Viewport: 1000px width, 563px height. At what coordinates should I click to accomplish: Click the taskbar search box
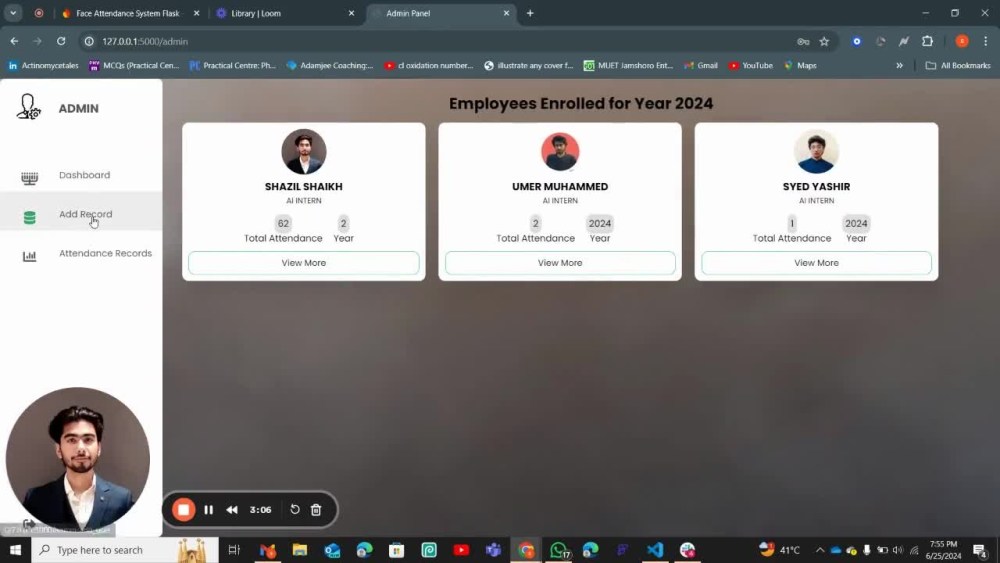pyautogui.click(x=125, y=550)
